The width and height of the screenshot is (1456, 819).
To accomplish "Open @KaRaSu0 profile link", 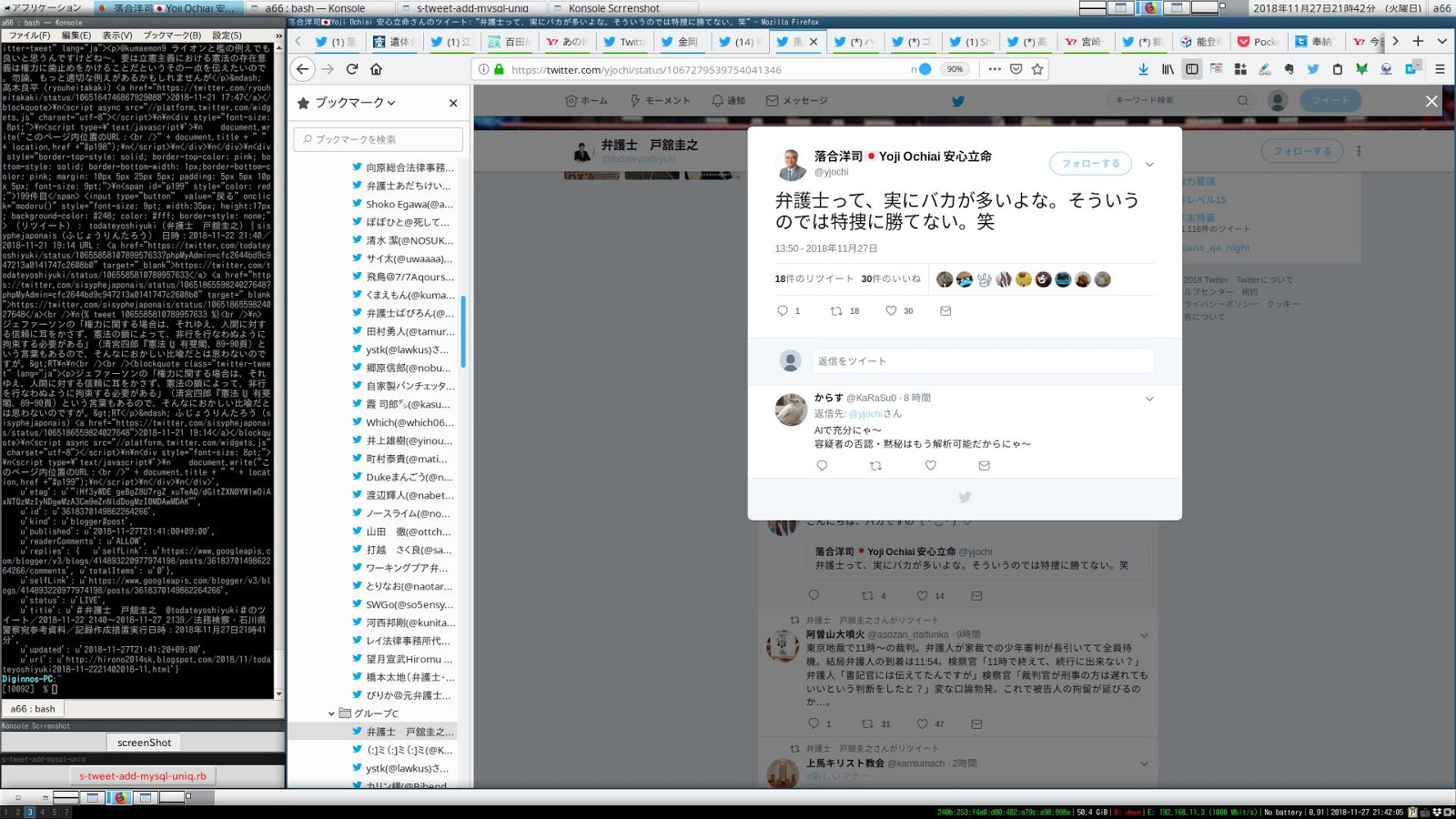I will tap(871, 398).
